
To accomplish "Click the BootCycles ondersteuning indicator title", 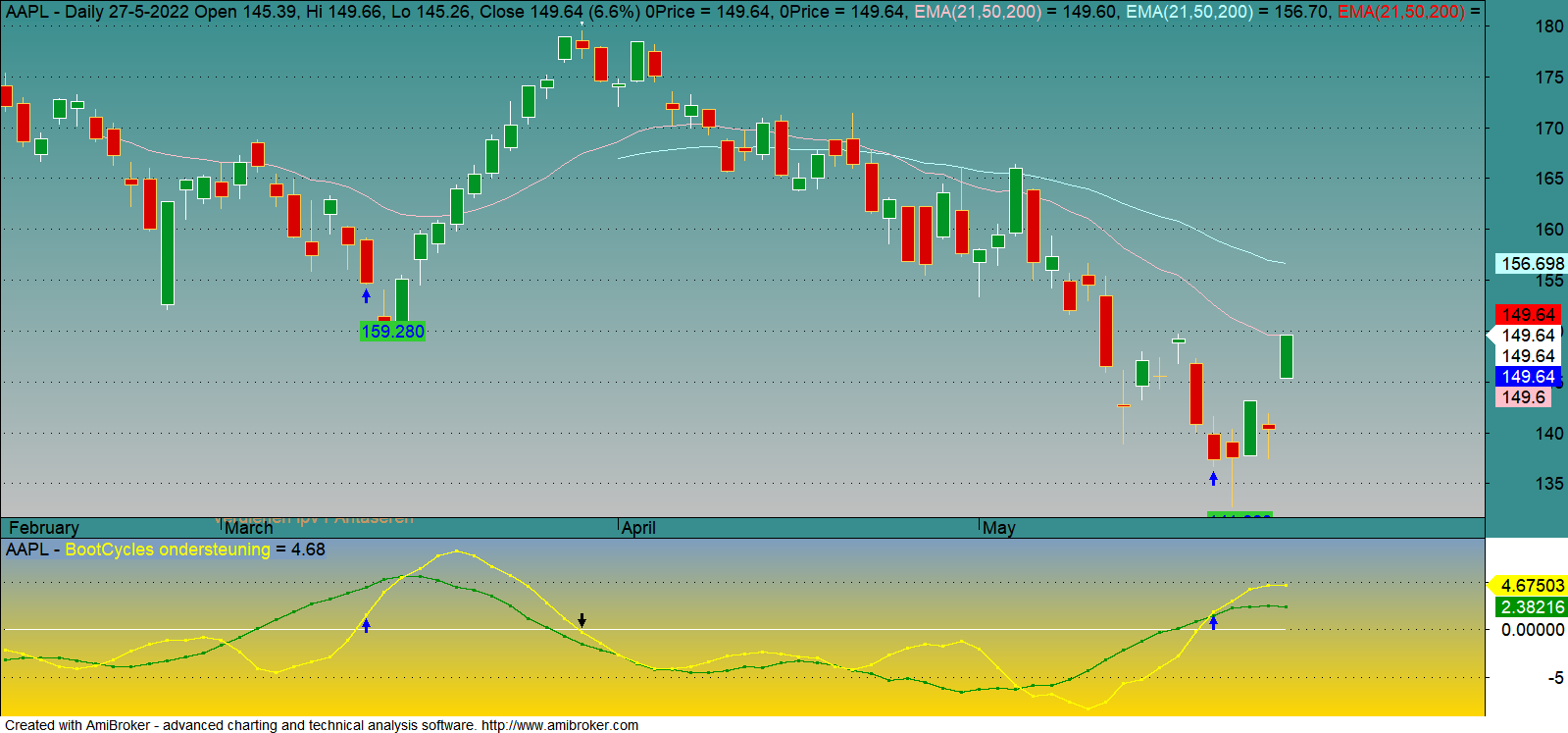I will 168,550.
